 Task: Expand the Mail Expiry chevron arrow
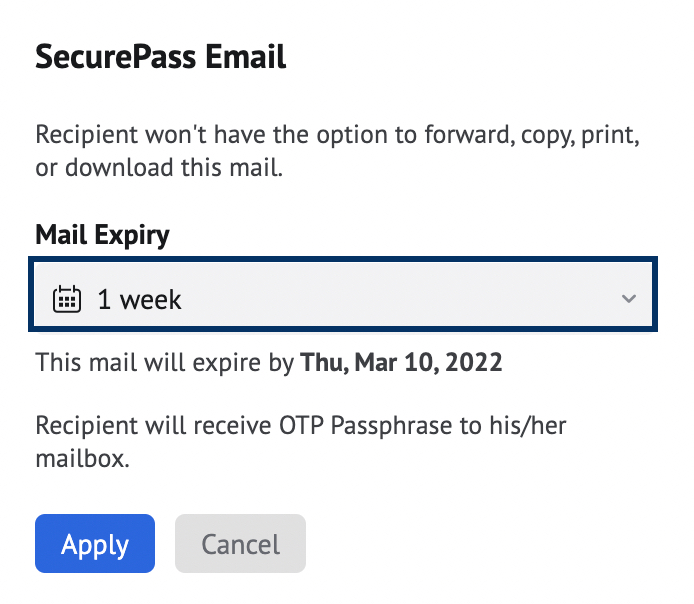[x=628, y=298]
